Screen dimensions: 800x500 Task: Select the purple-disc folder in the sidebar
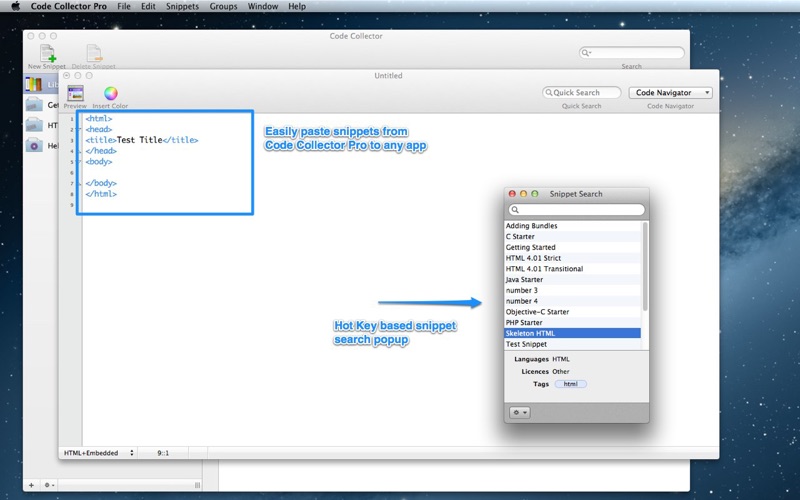point(35,145)
